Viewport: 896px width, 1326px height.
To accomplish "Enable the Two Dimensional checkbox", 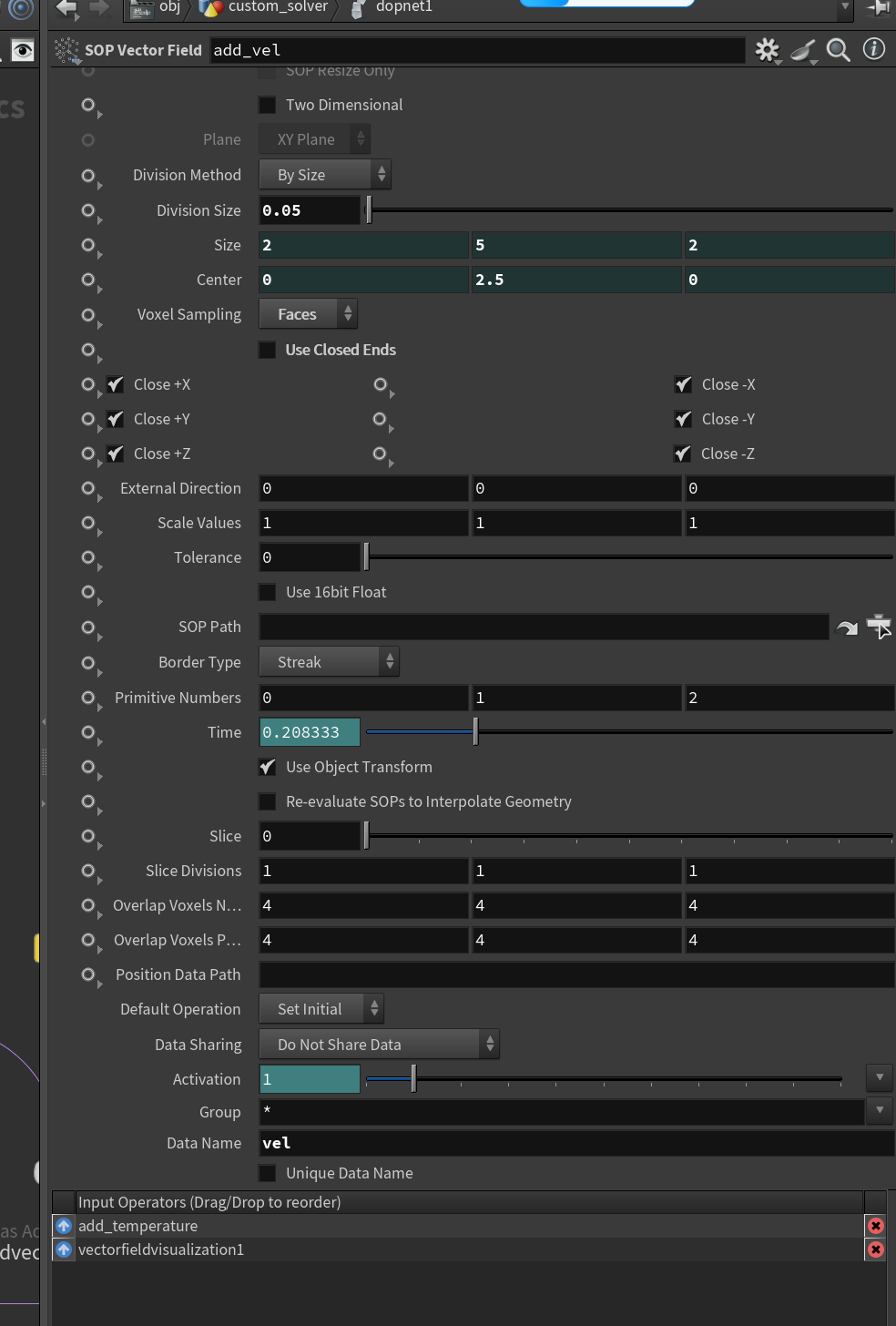I will click(268, 105).
